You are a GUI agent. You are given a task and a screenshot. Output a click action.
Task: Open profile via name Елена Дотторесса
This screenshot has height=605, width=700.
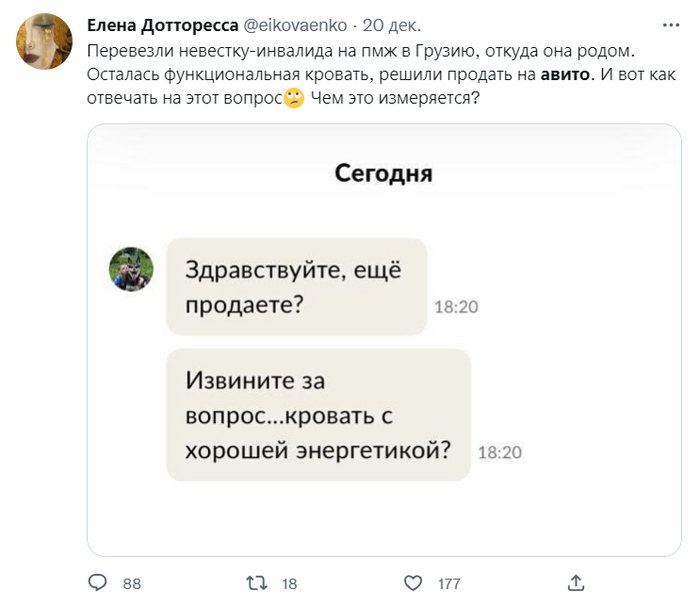[163, 24]
